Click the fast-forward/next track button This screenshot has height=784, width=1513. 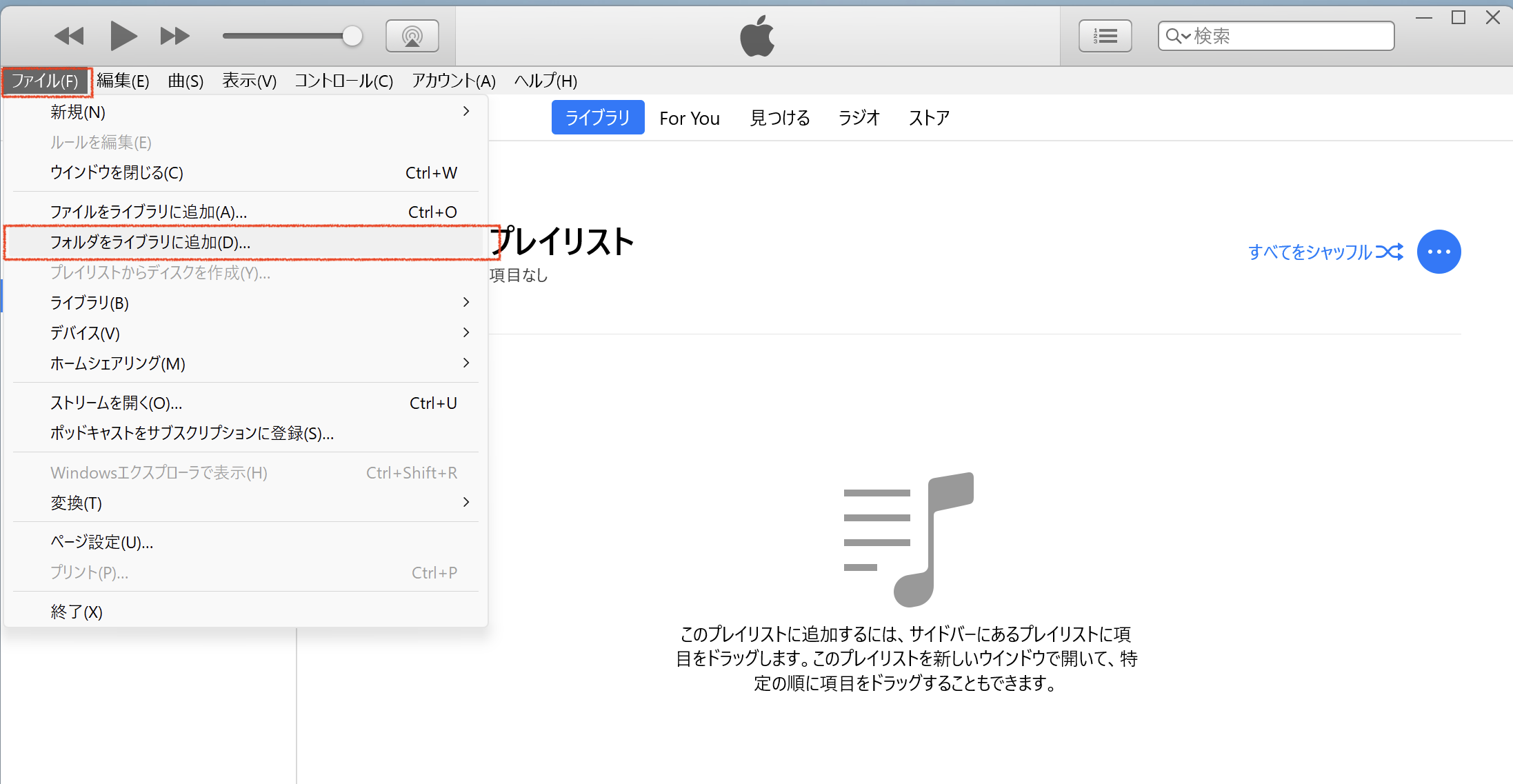pos(174,36)
